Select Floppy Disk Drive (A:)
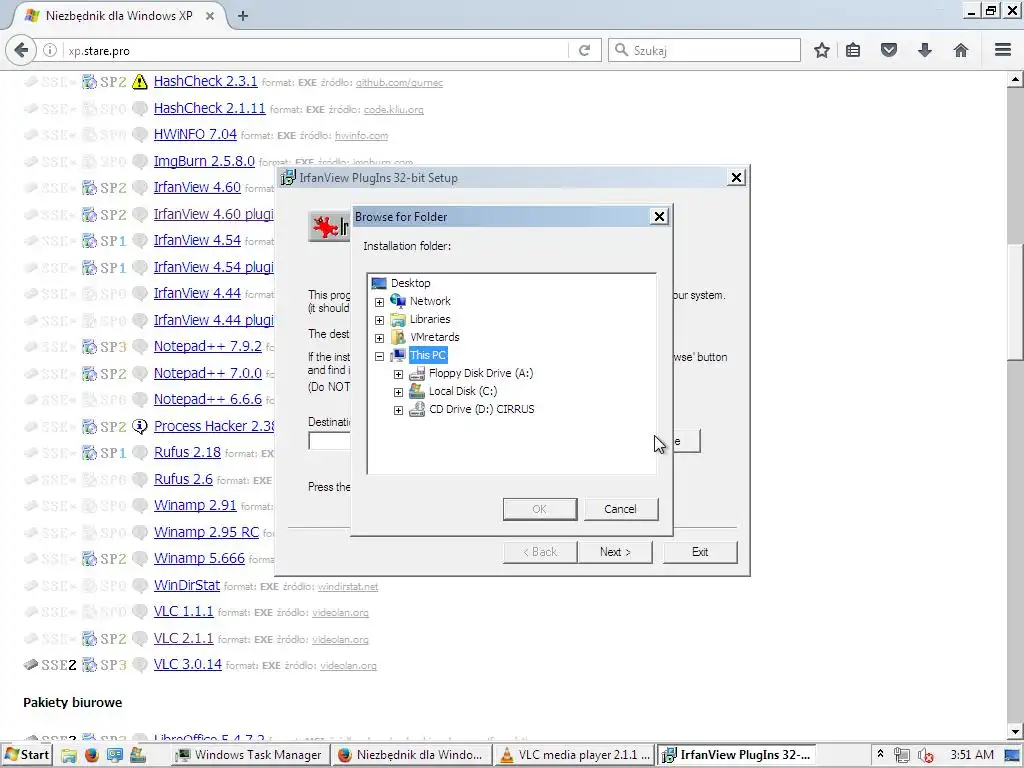The width and height of the screenshot is (1024, 768). 481,373
